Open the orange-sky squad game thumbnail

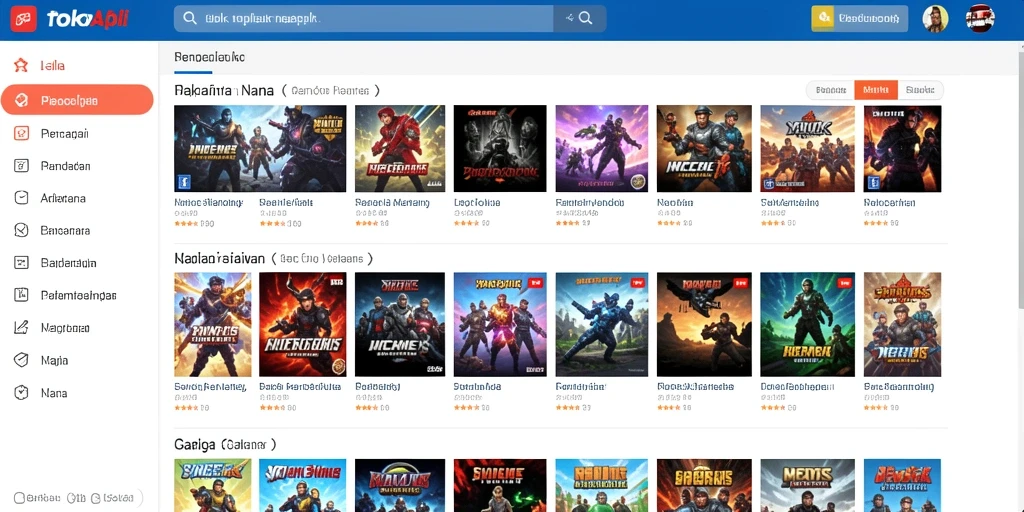click(807, 148)
